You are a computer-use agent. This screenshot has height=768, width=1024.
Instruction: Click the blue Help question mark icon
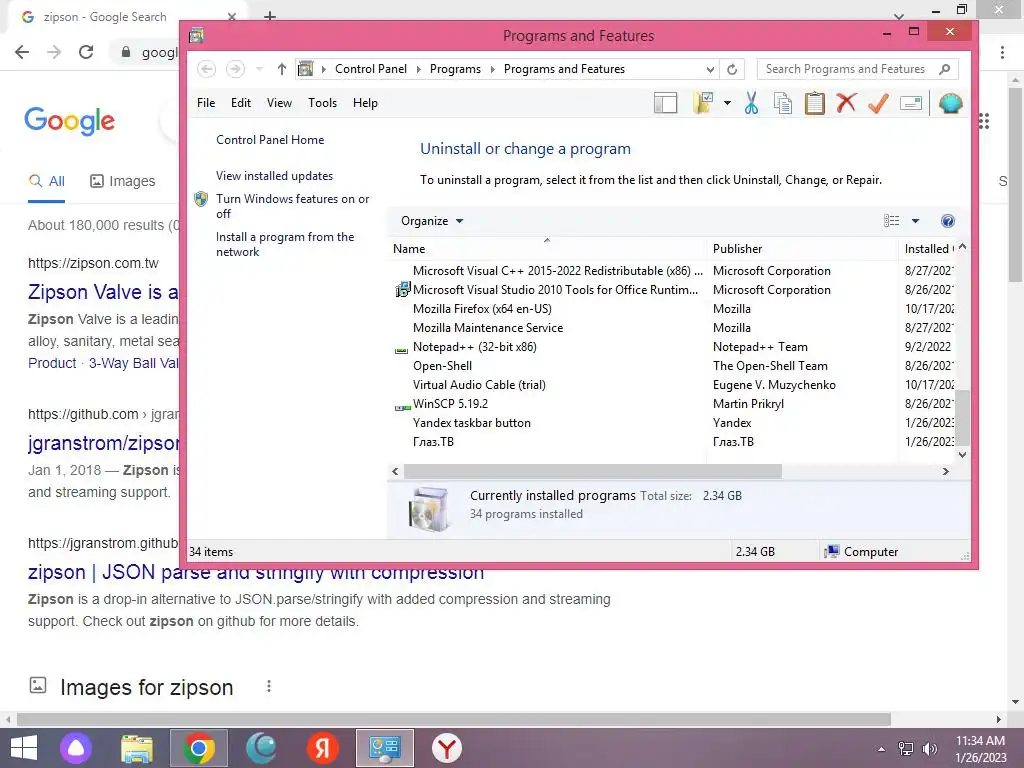click(x=948, y=221)
